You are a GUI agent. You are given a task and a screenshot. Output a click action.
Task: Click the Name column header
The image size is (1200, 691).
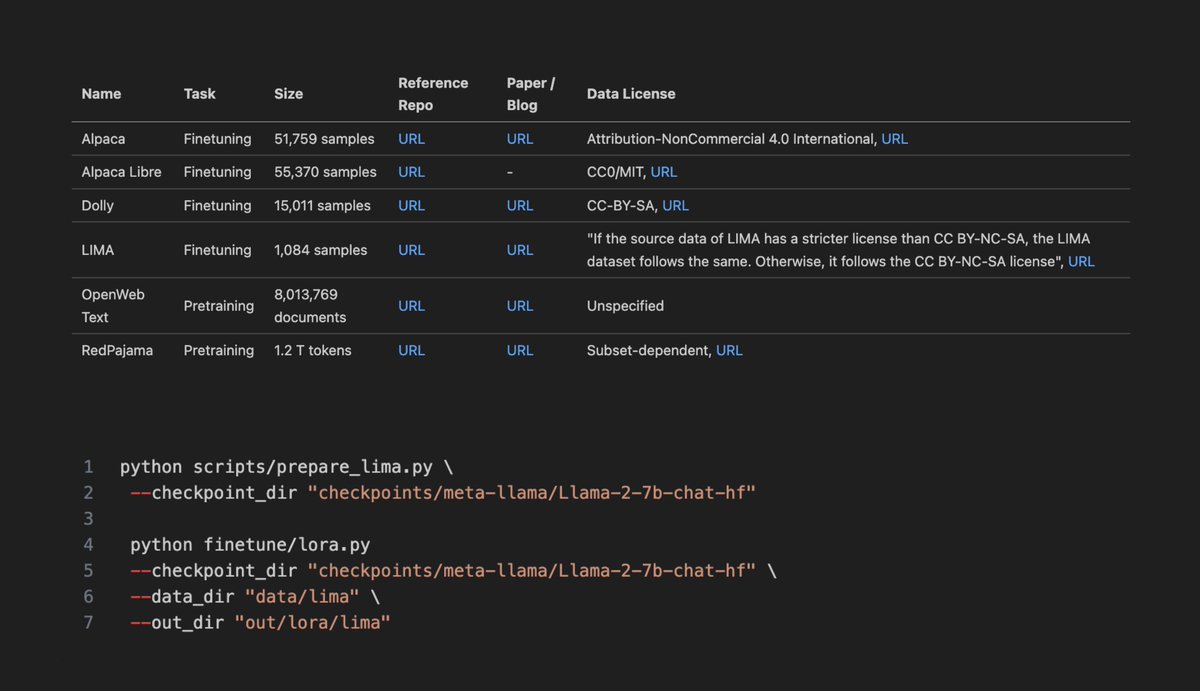coord(101,94)
